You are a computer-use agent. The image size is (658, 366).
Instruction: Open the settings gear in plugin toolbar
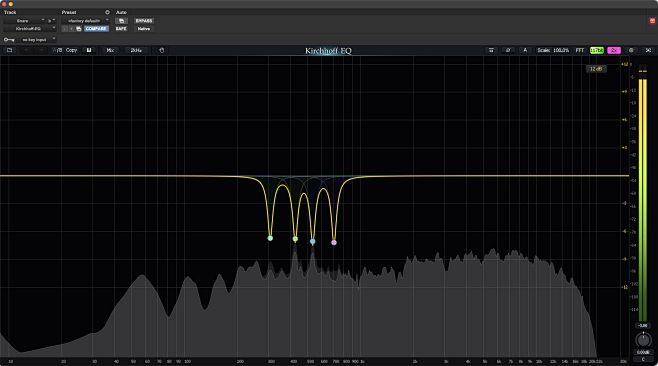coord(631,50)
